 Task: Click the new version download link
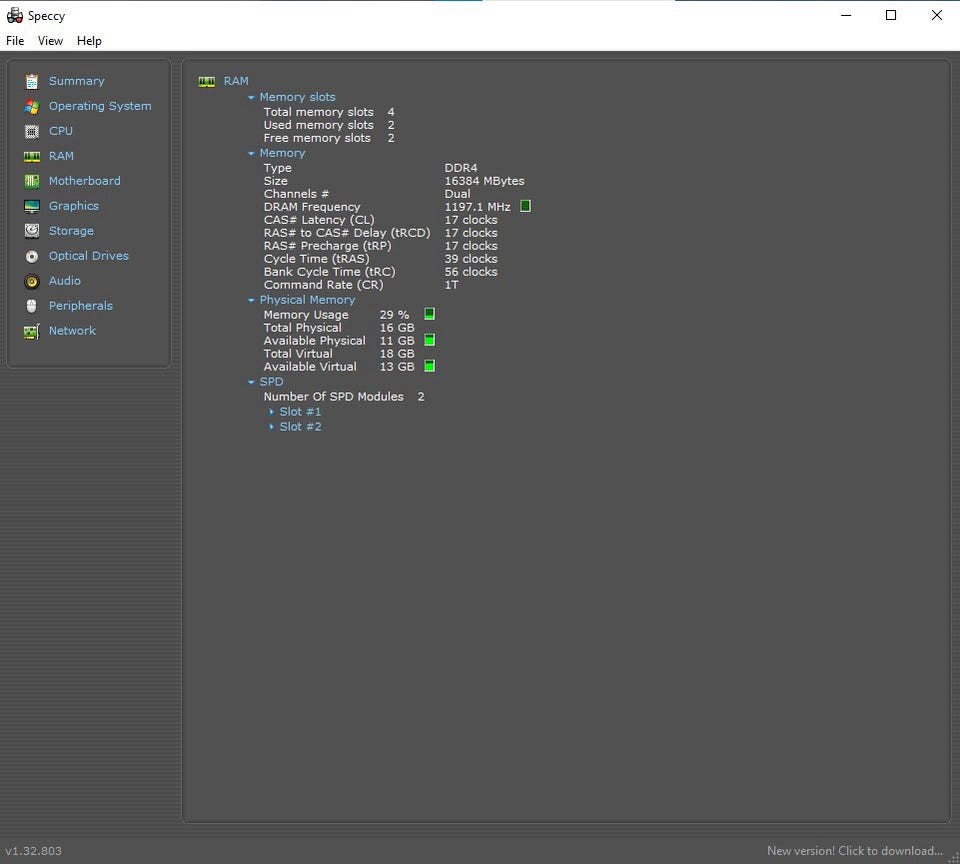pyautogui.click(x=854, y=851)
